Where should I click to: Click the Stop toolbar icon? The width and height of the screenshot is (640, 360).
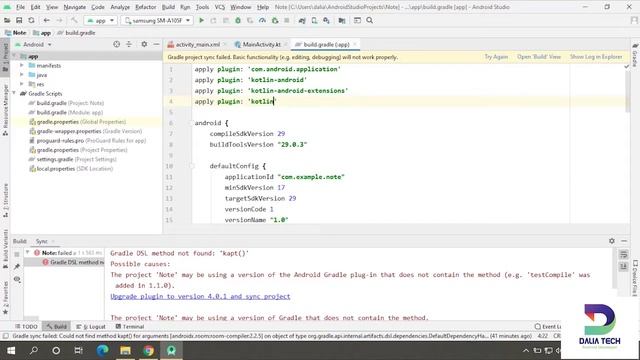287,20
